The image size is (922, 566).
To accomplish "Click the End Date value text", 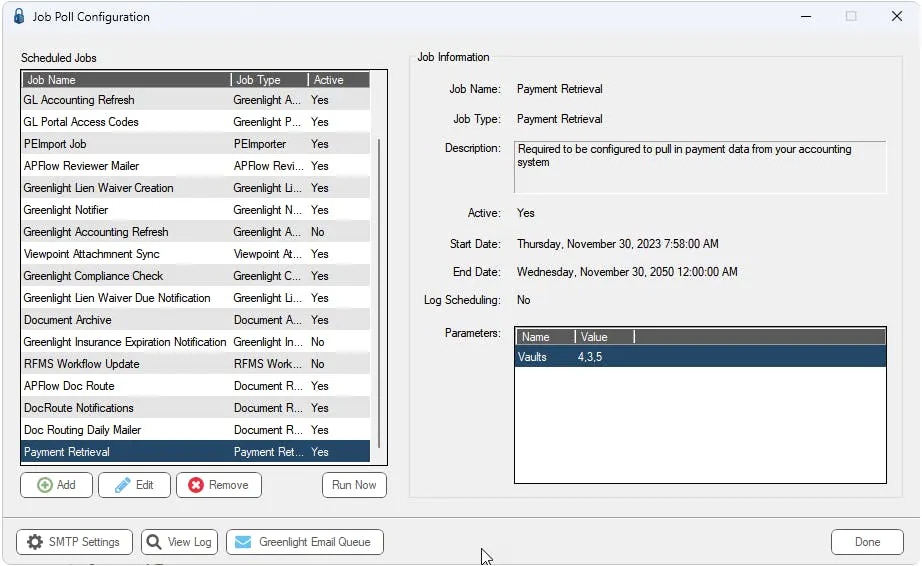I will [x=627, y=272].
